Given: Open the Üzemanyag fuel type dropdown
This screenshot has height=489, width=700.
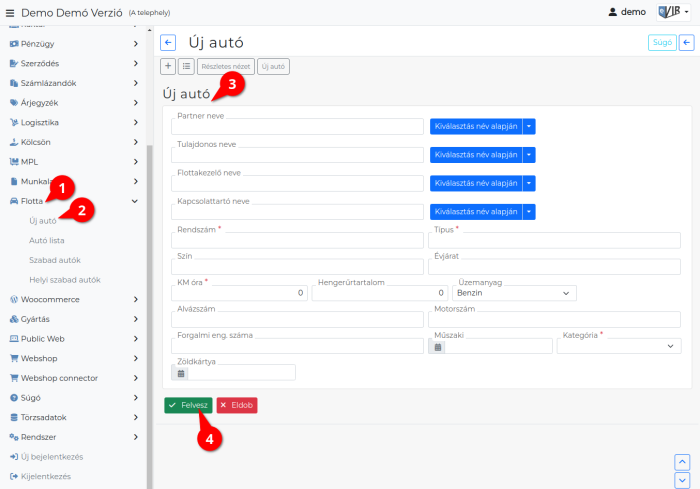Looking at the screenshot, I should (x=514, y=293).
